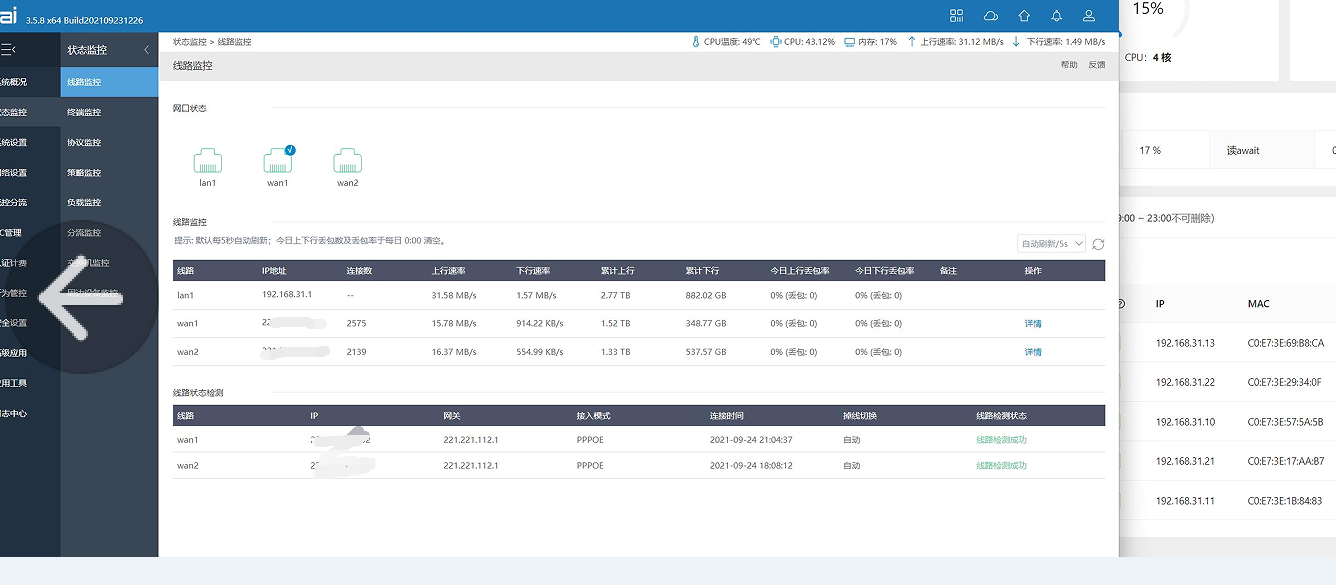This screenshot has width=1336, height=585.
Task: Click wan2 cumulative upload 1.33 TB
Action: point(616,352)
